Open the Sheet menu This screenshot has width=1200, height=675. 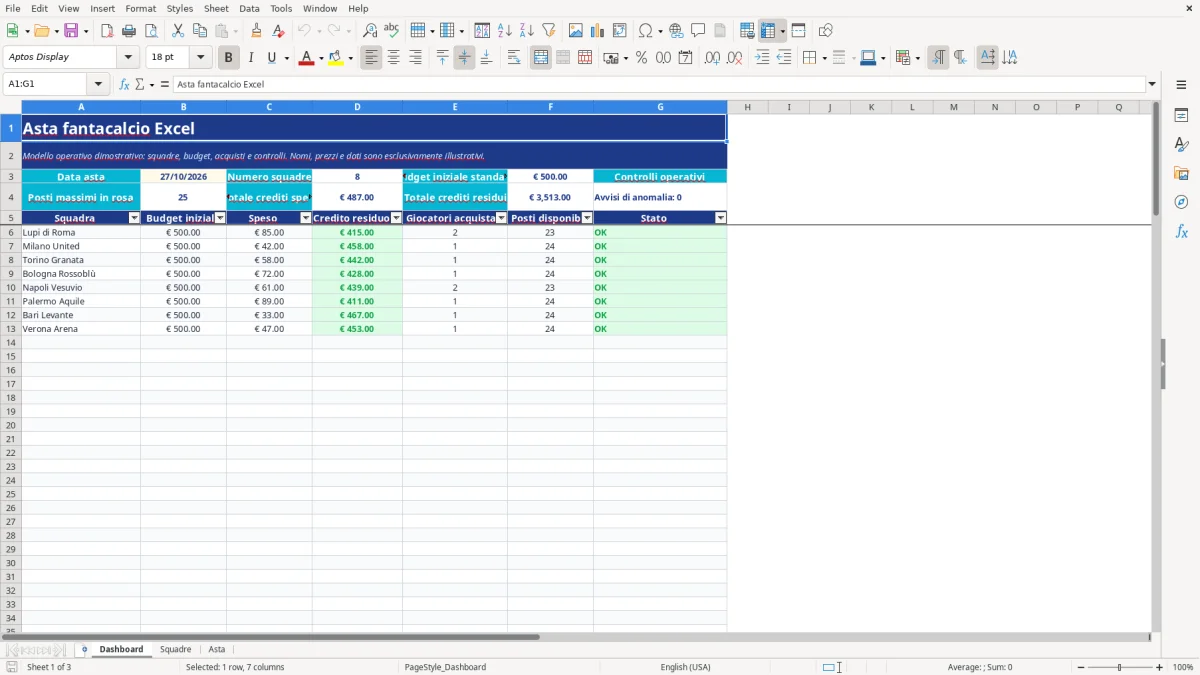216,8
